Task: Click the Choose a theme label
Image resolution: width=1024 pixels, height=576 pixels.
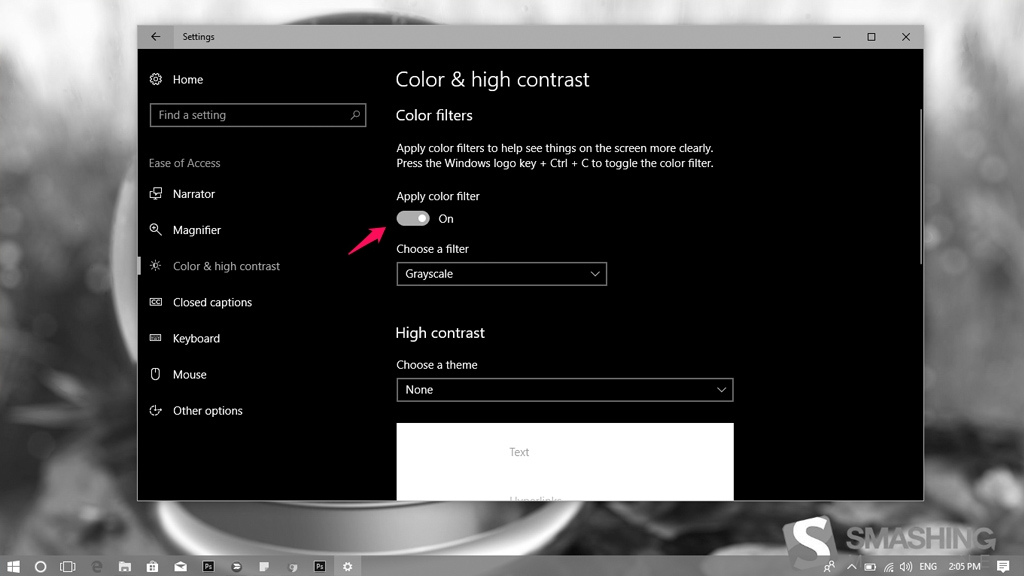Action: [x=437, y=365]
